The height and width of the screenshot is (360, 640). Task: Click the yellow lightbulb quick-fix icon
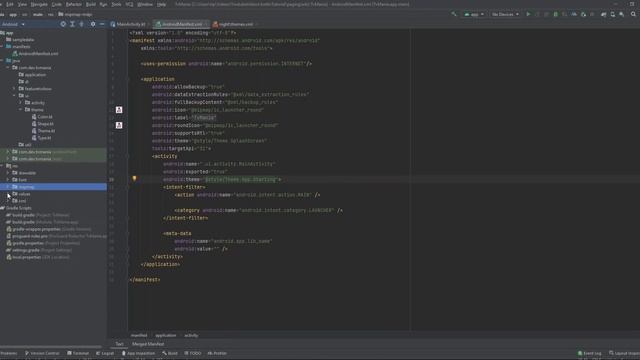tap(134, 179)
